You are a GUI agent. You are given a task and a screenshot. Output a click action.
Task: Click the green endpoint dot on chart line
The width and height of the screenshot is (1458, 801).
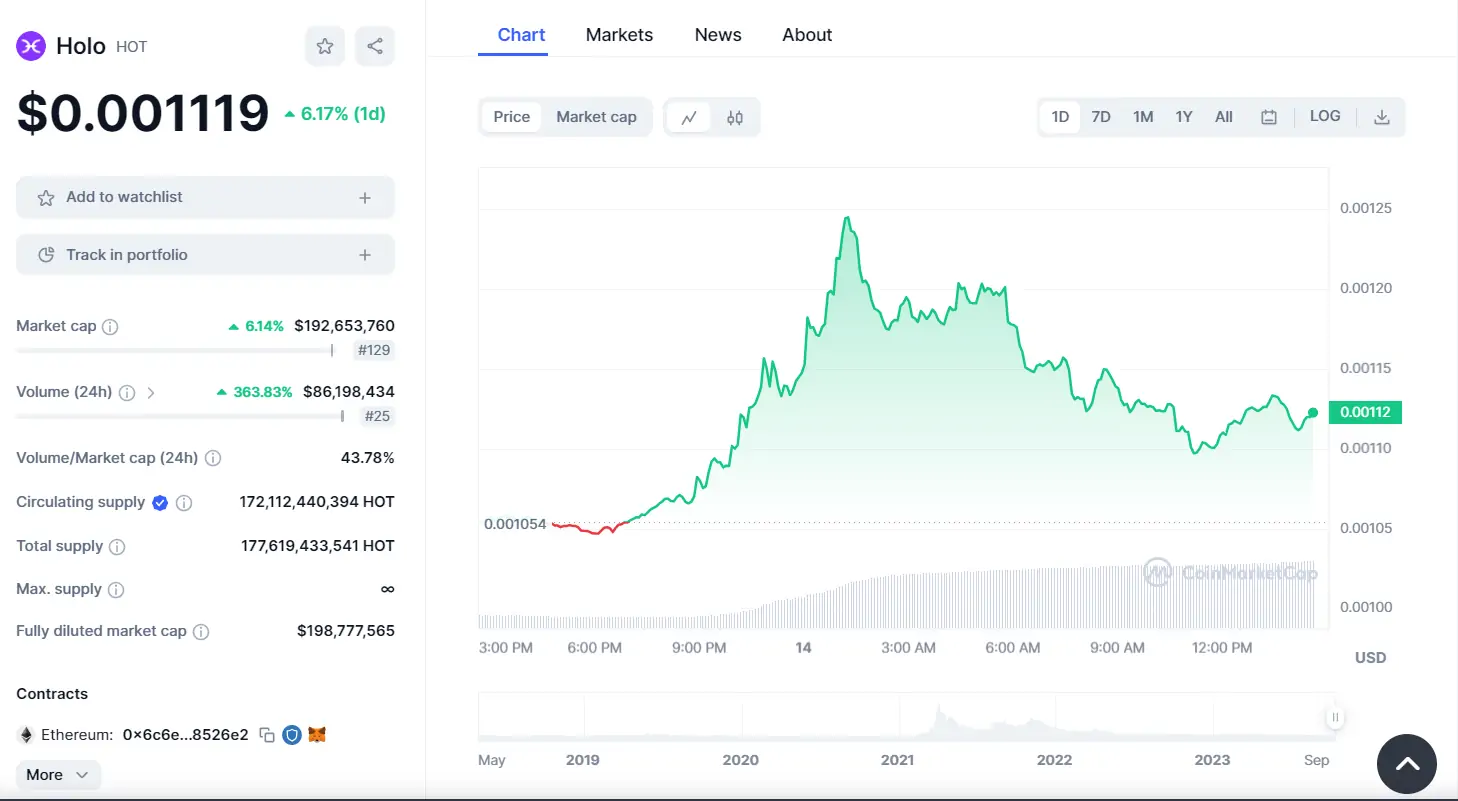1313,412
